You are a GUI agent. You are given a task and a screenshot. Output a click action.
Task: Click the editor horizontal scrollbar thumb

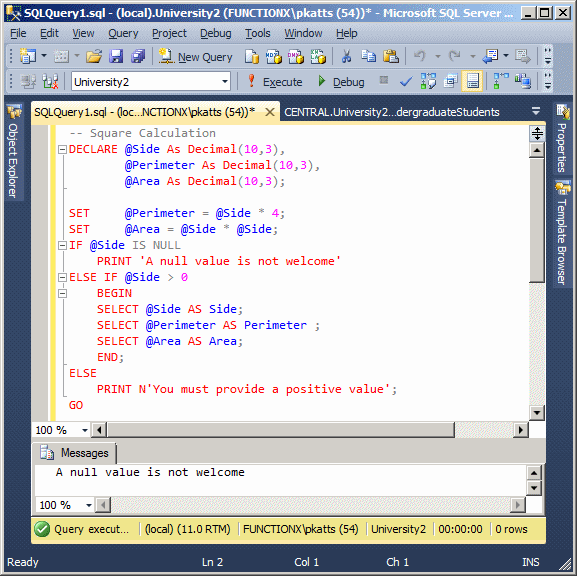tap(280, 430)
